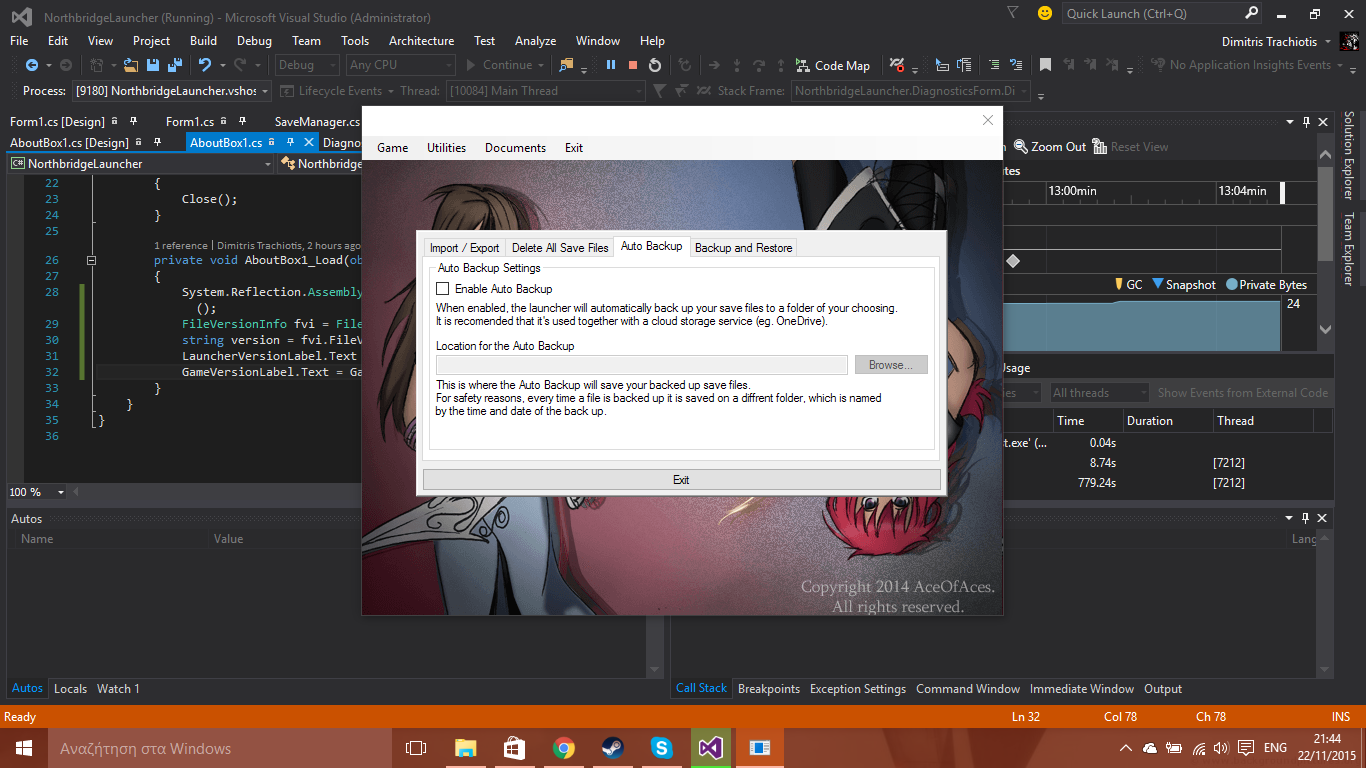This screenshot has width=1366, height=768.
Task: Open the Team Explorer side tab
Action: click(x=1348, y=249)
